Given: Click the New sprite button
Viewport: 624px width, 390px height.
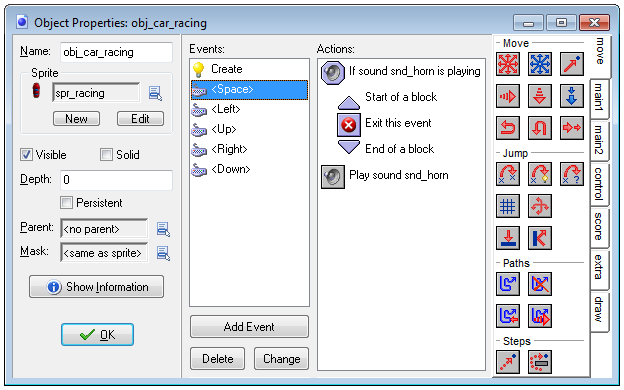Looking at the screenshot, I should point(76,119).
